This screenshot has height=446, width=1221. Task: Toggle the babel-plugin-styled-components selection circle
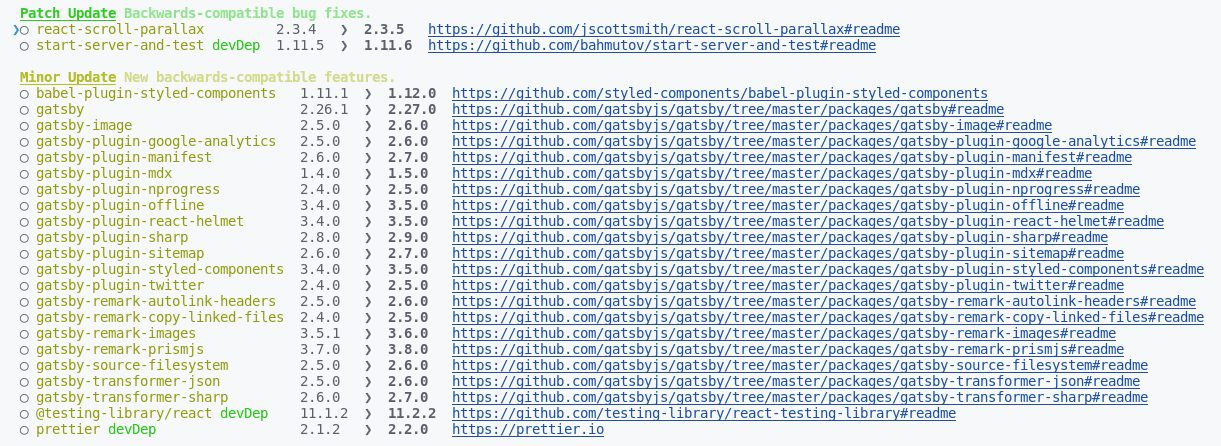pos(24,94)
